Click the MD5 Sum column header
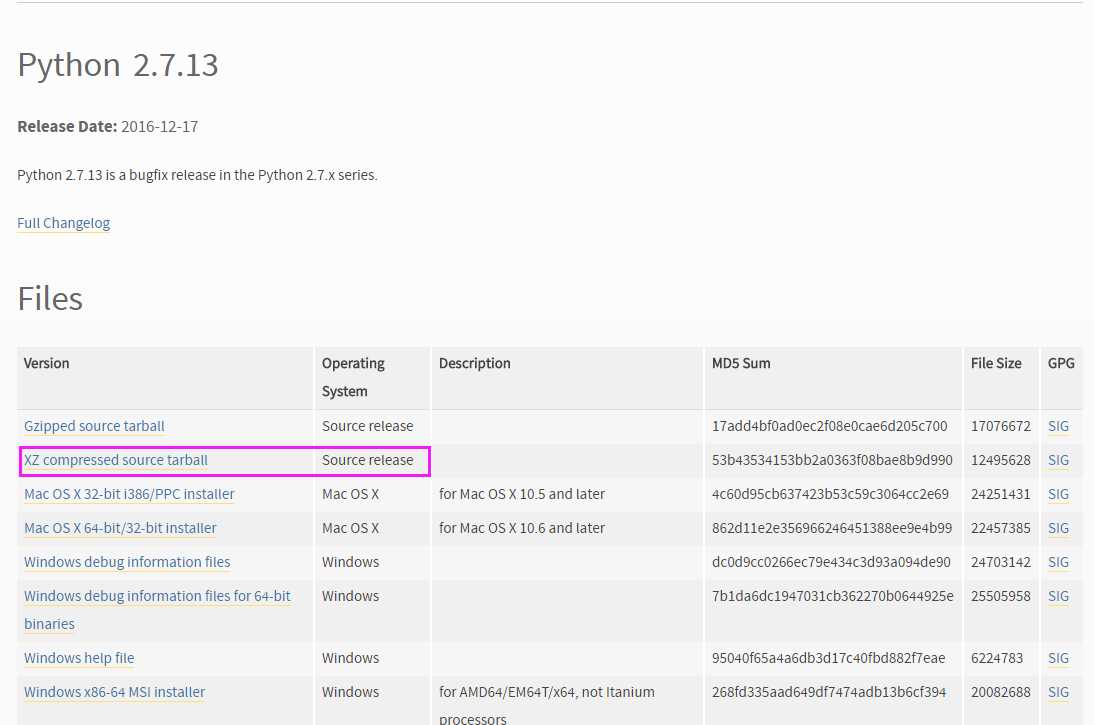The height and width of the screenshot is (725, 1094). point(741,364)
